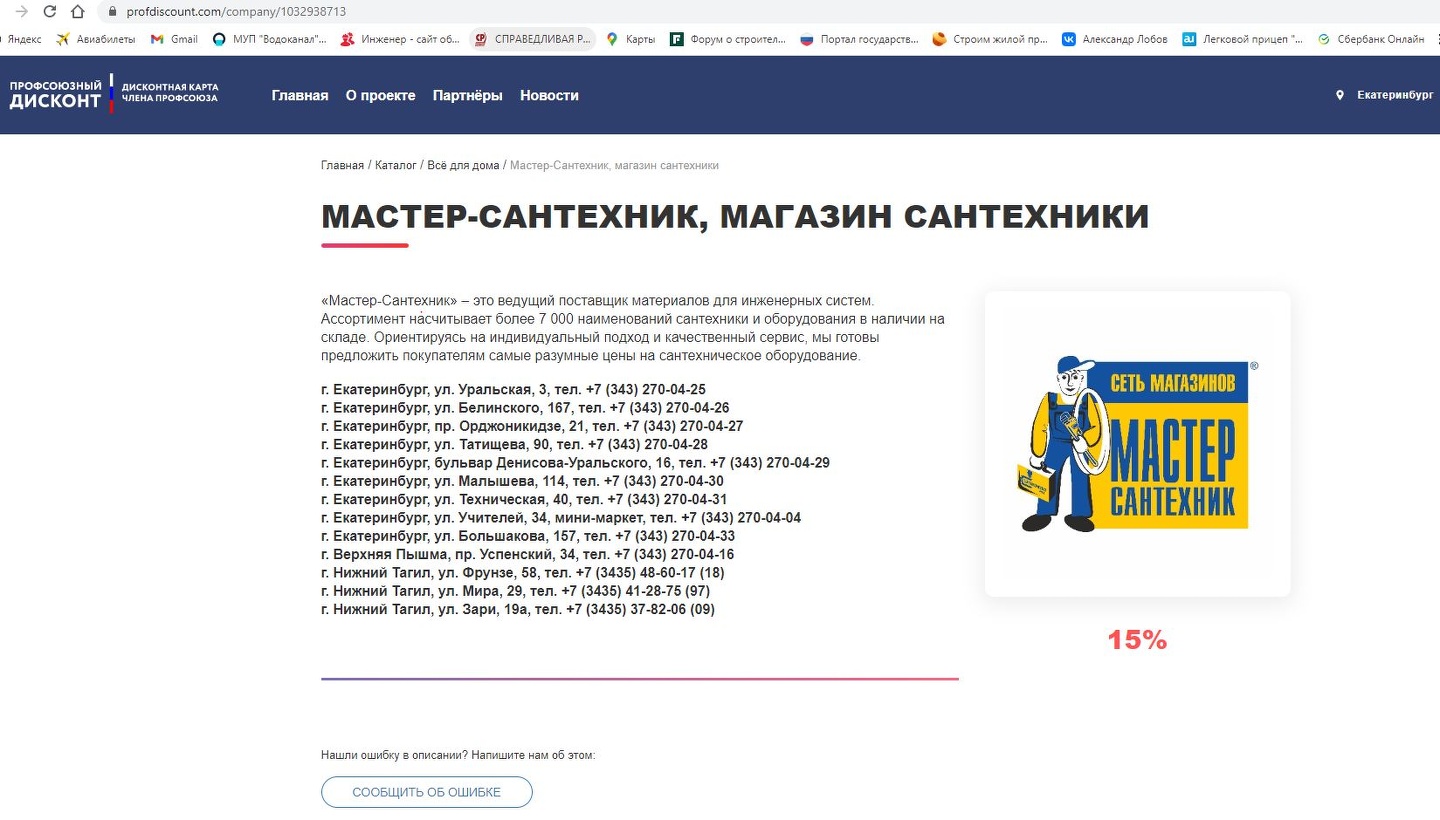Click the page heading МАСТЕР-САНТЕХНИК, МАГАЗИН САНТЕХНИКИ
Screen dimensions: 1440x820
(735, 217)
